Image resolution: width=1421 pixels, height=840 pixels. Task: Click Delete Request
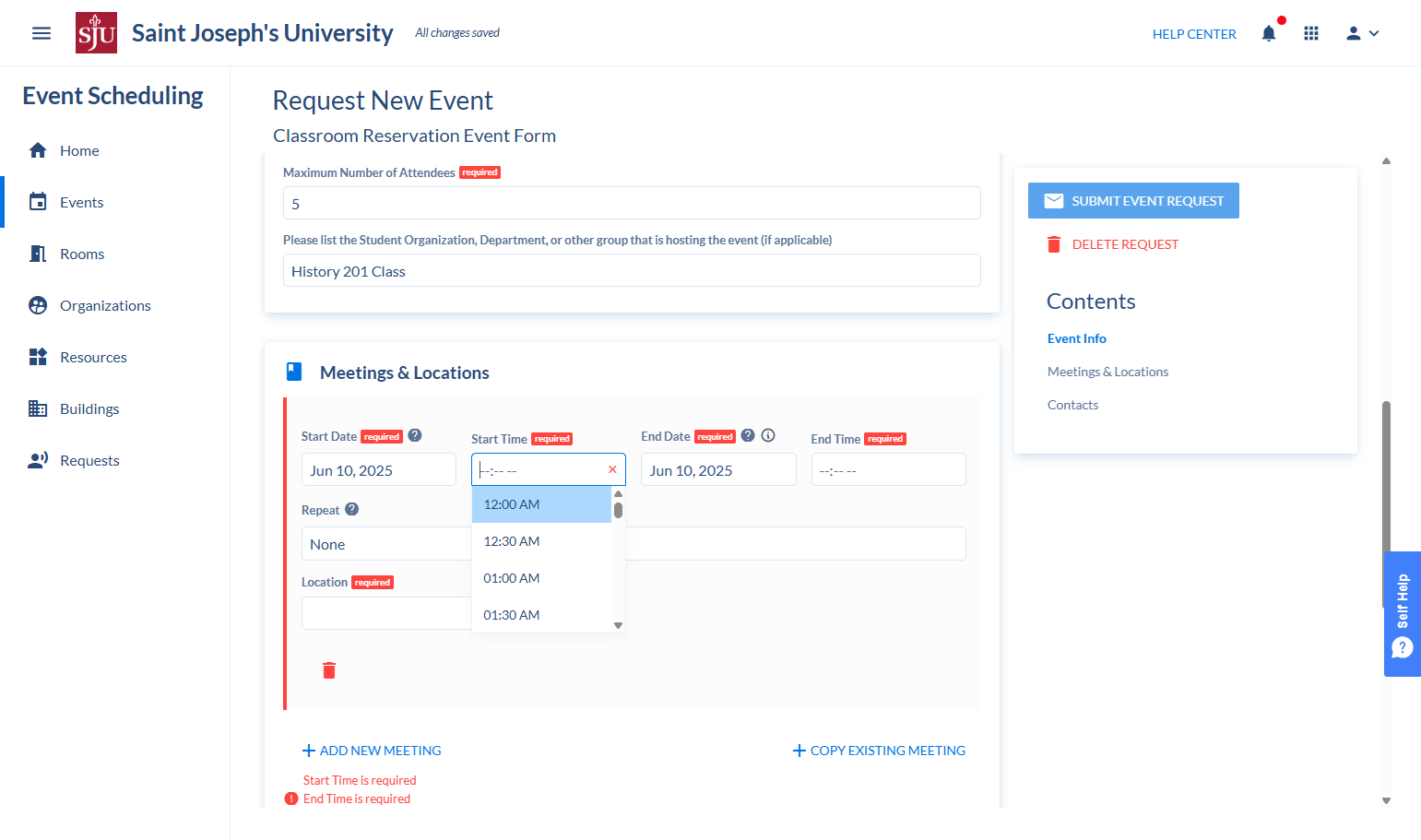point(1112,244)
